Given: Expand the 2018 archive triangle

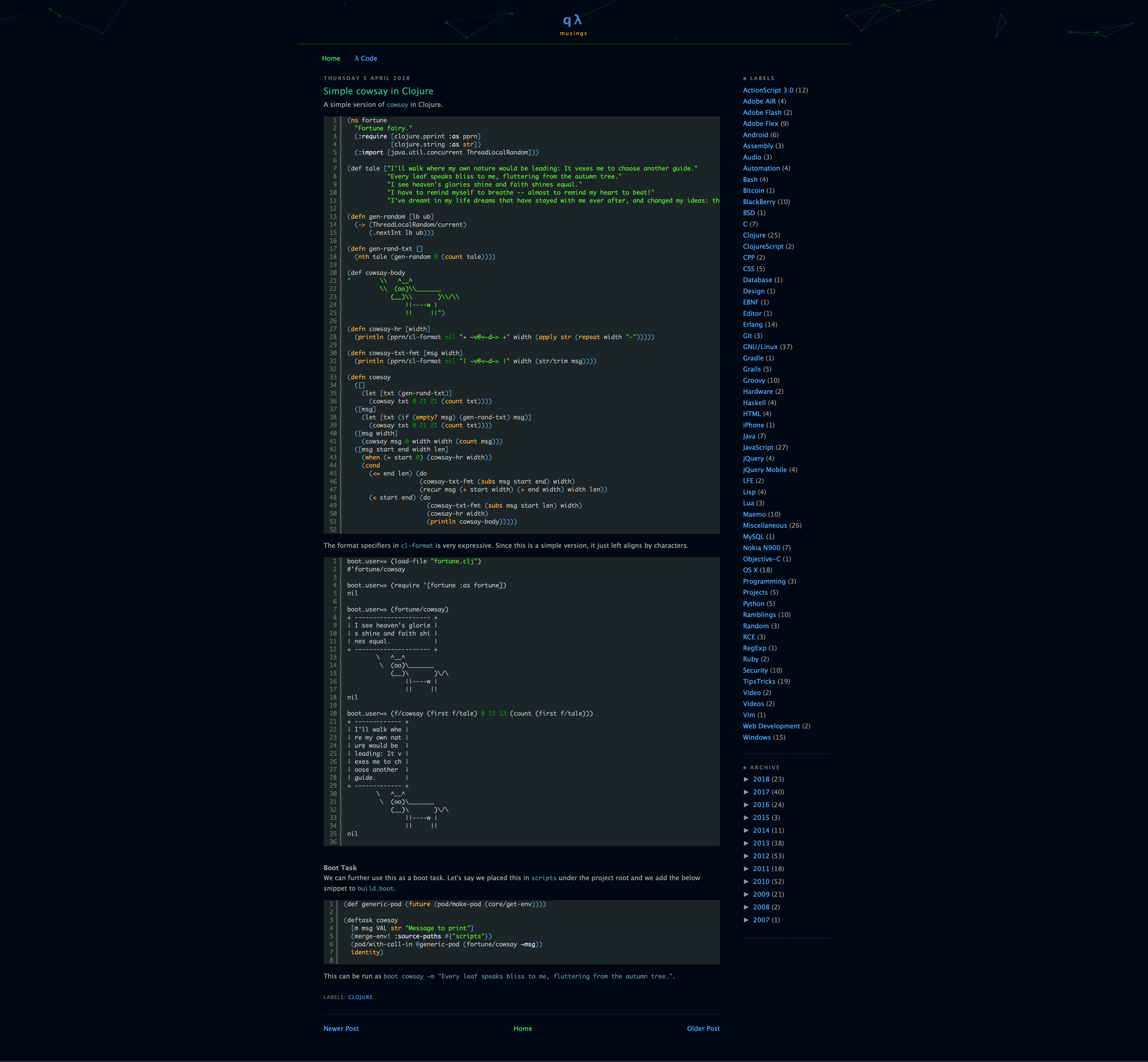Looking at the screenshot, I should [x=746, y=779].
